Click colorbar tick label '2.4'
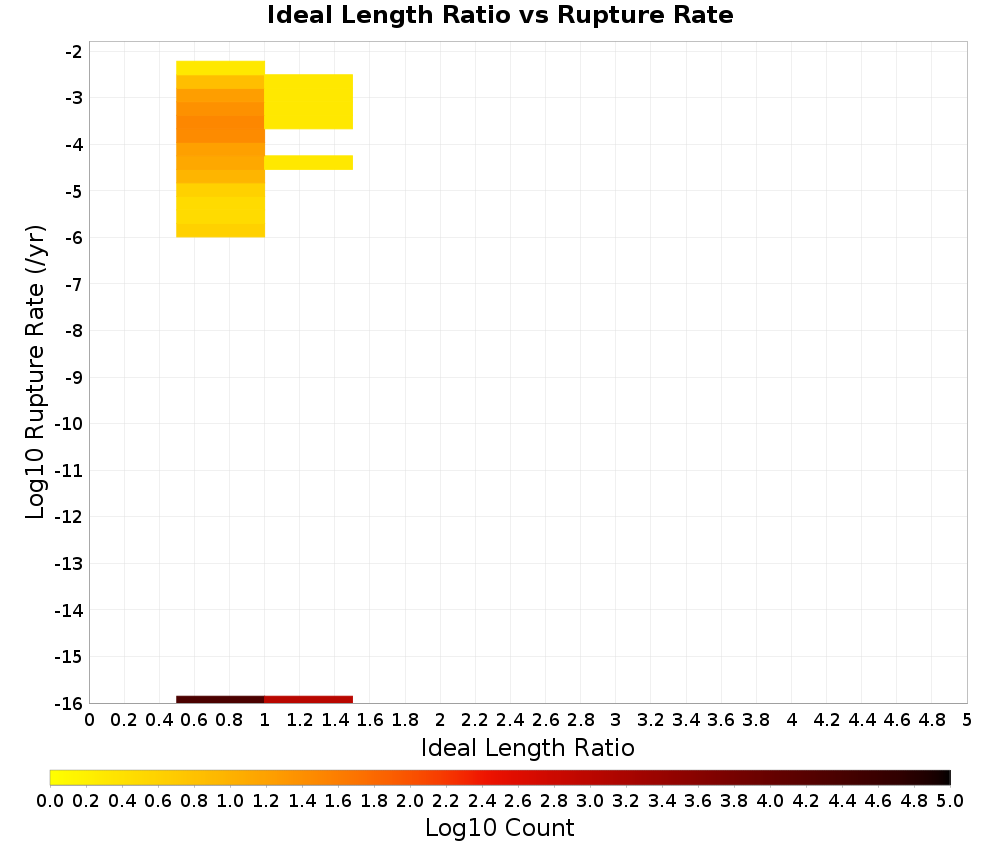This screenshot has height=850, width=1000. [482, 800]
